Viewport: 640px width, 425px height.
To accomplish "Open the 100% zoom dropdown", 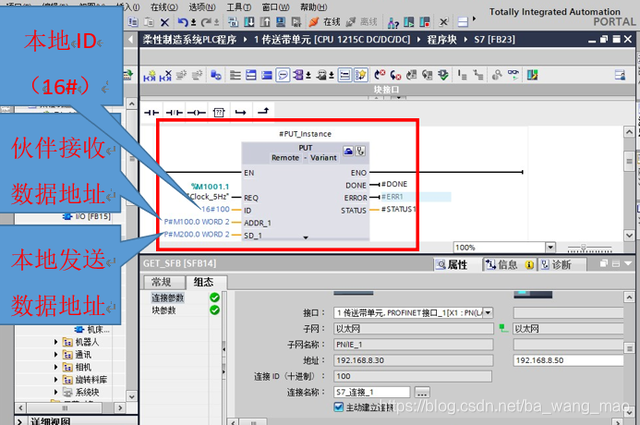I will click(x=551, y=247).
